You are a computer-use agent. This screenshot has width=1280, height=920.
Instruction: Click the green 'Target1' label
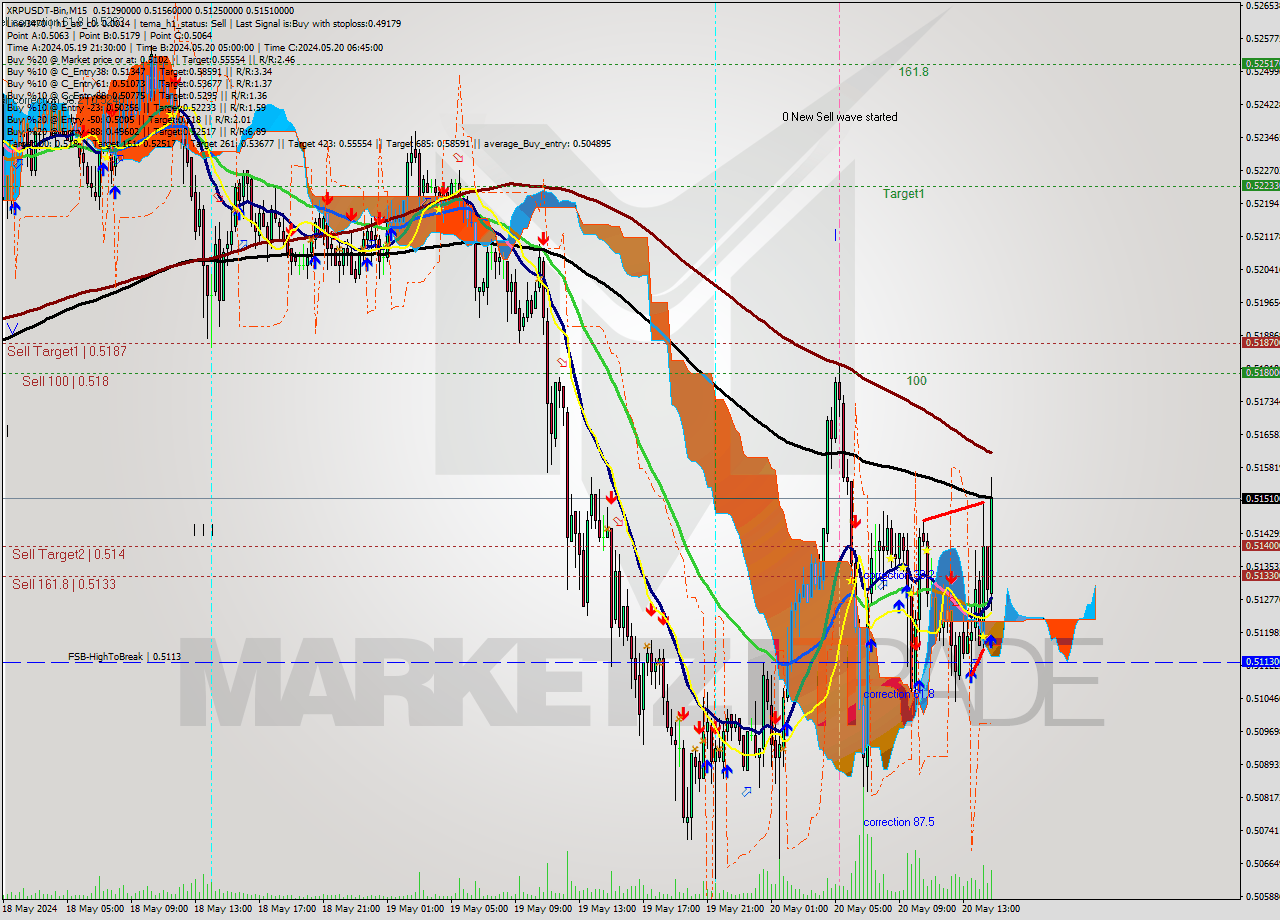coord(903,194)
